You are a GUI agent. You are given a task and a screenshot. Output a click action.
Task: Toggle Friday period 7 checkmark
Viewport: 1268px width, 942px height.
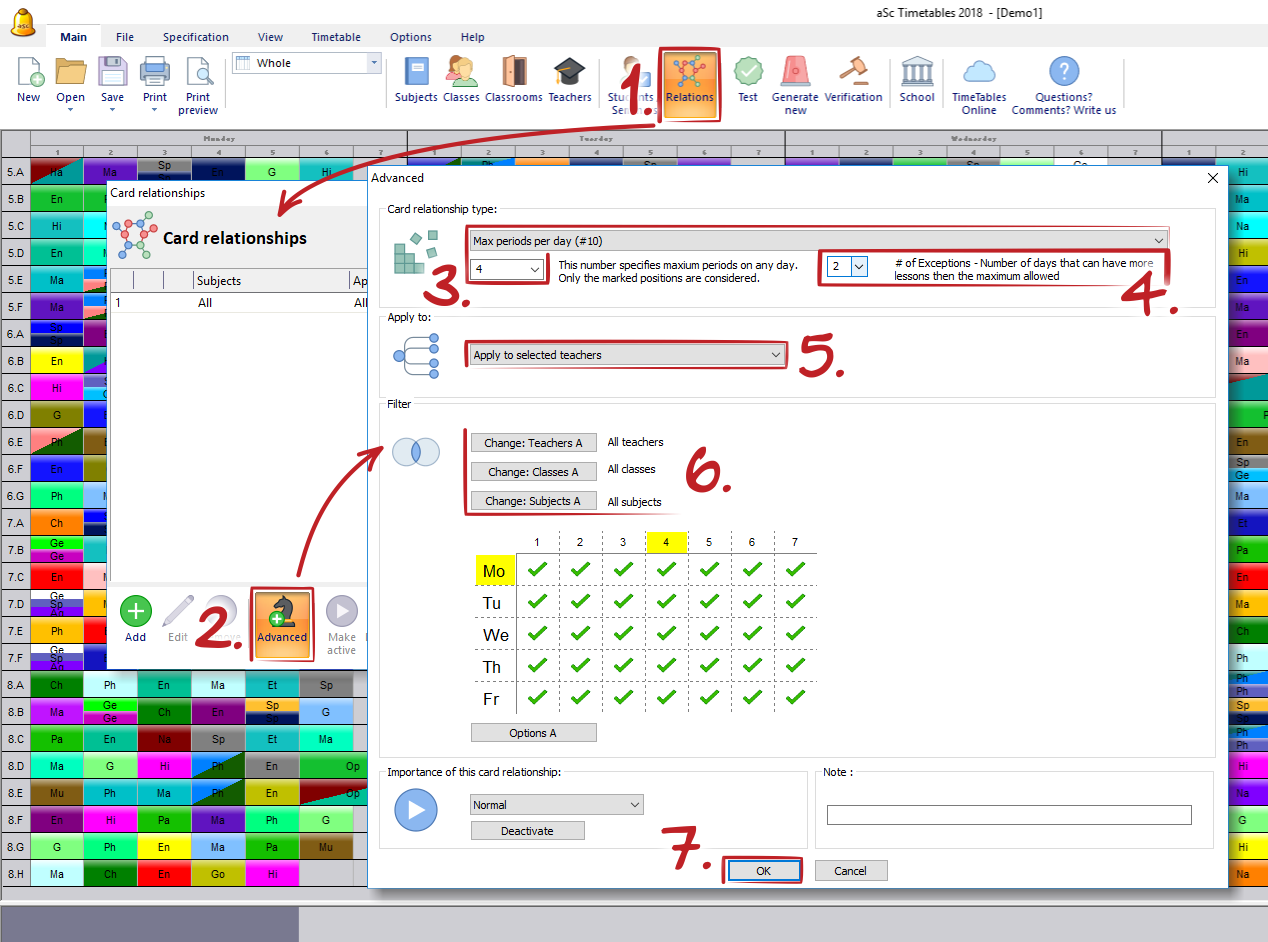coord(795,698)
